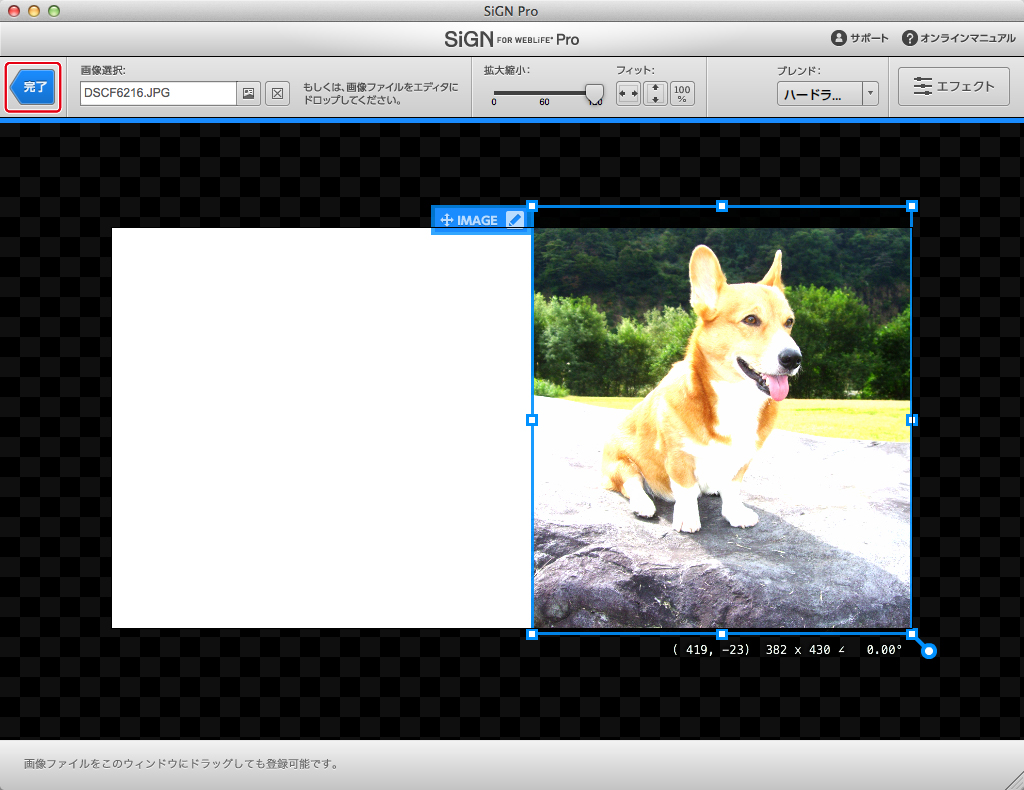1024x790 pixels.
Task: Click the IMAGE layer move handle
Action: [447, 220]
